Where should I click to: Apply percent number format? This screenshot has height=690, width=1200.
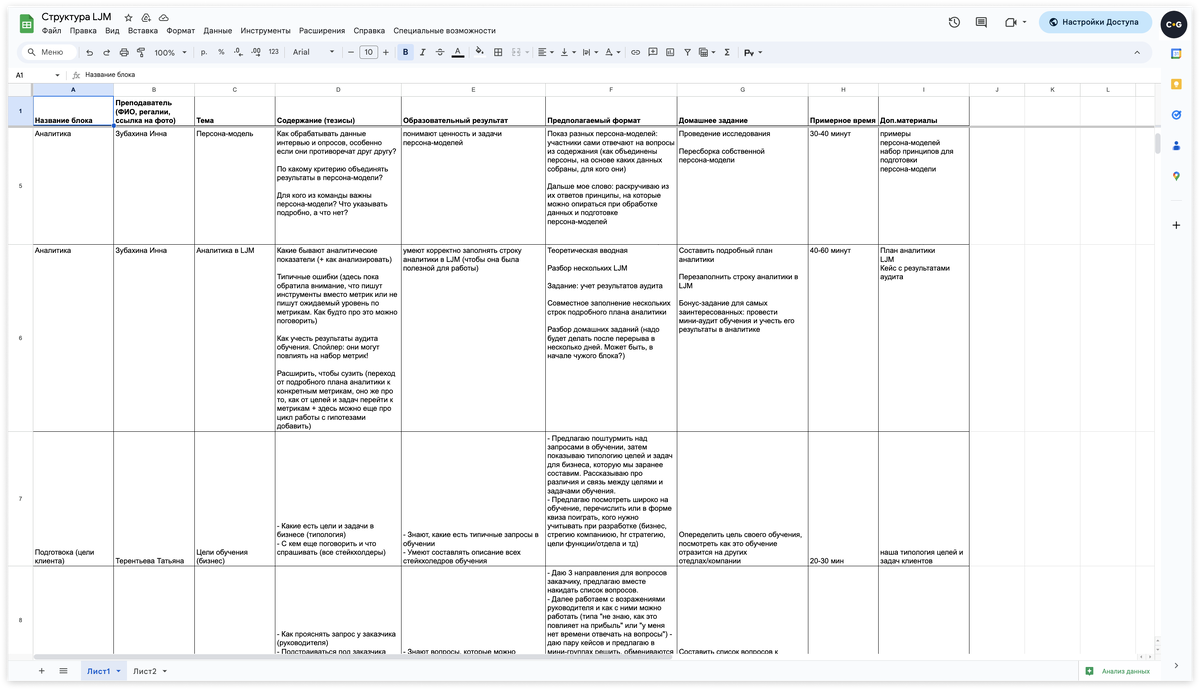(221, 52)
